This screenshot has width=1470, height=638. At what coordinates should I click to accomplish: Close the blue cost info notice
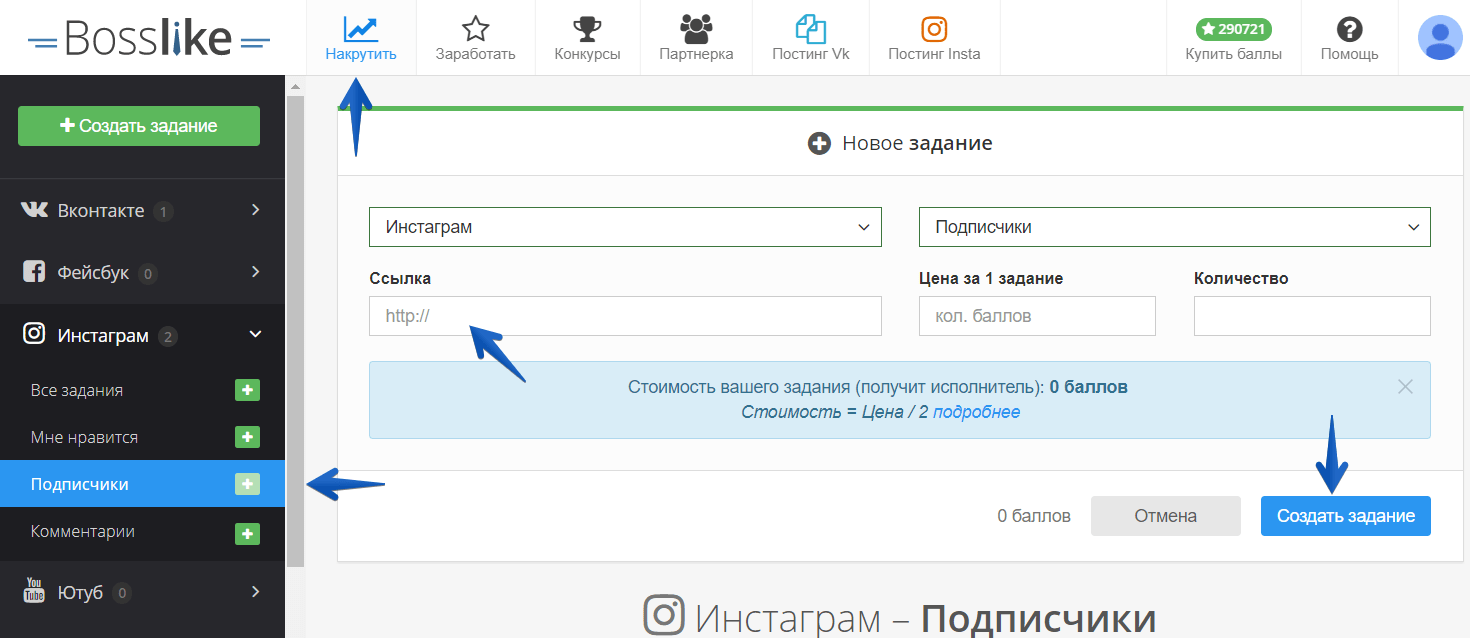[1405, 387]
